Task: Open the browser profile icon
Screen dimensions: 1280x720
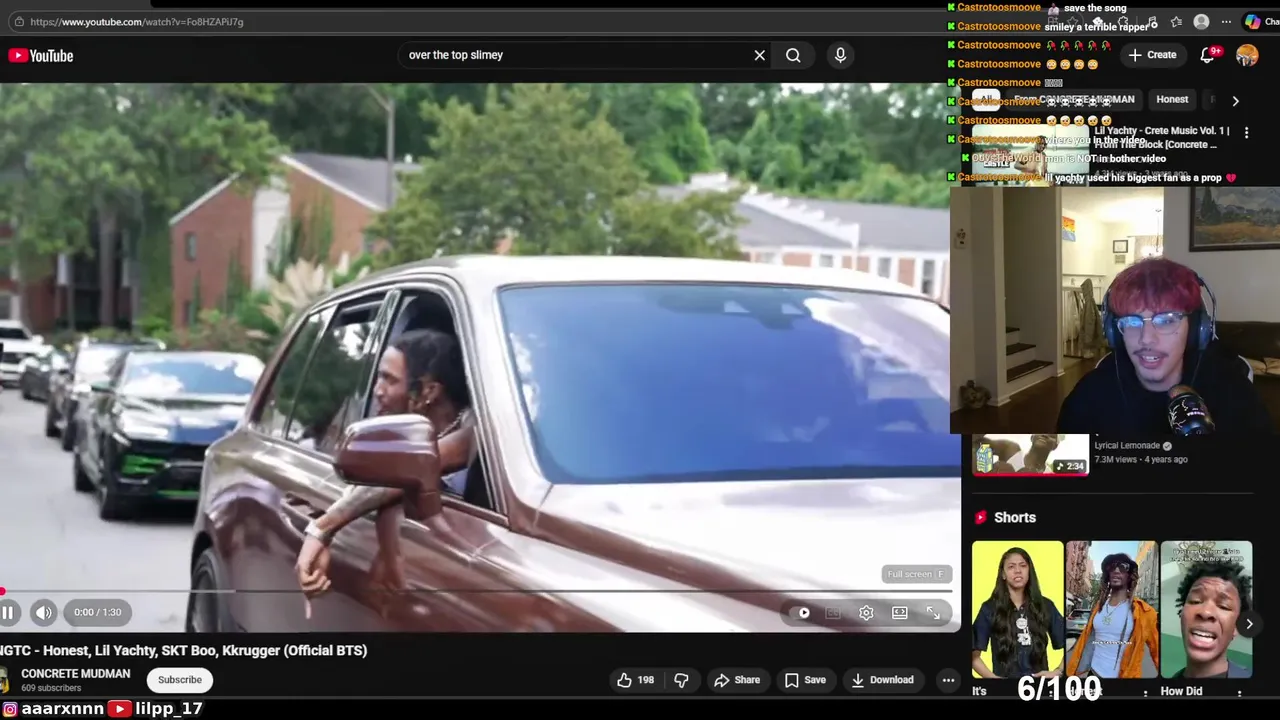Action: click(1201, 22)
